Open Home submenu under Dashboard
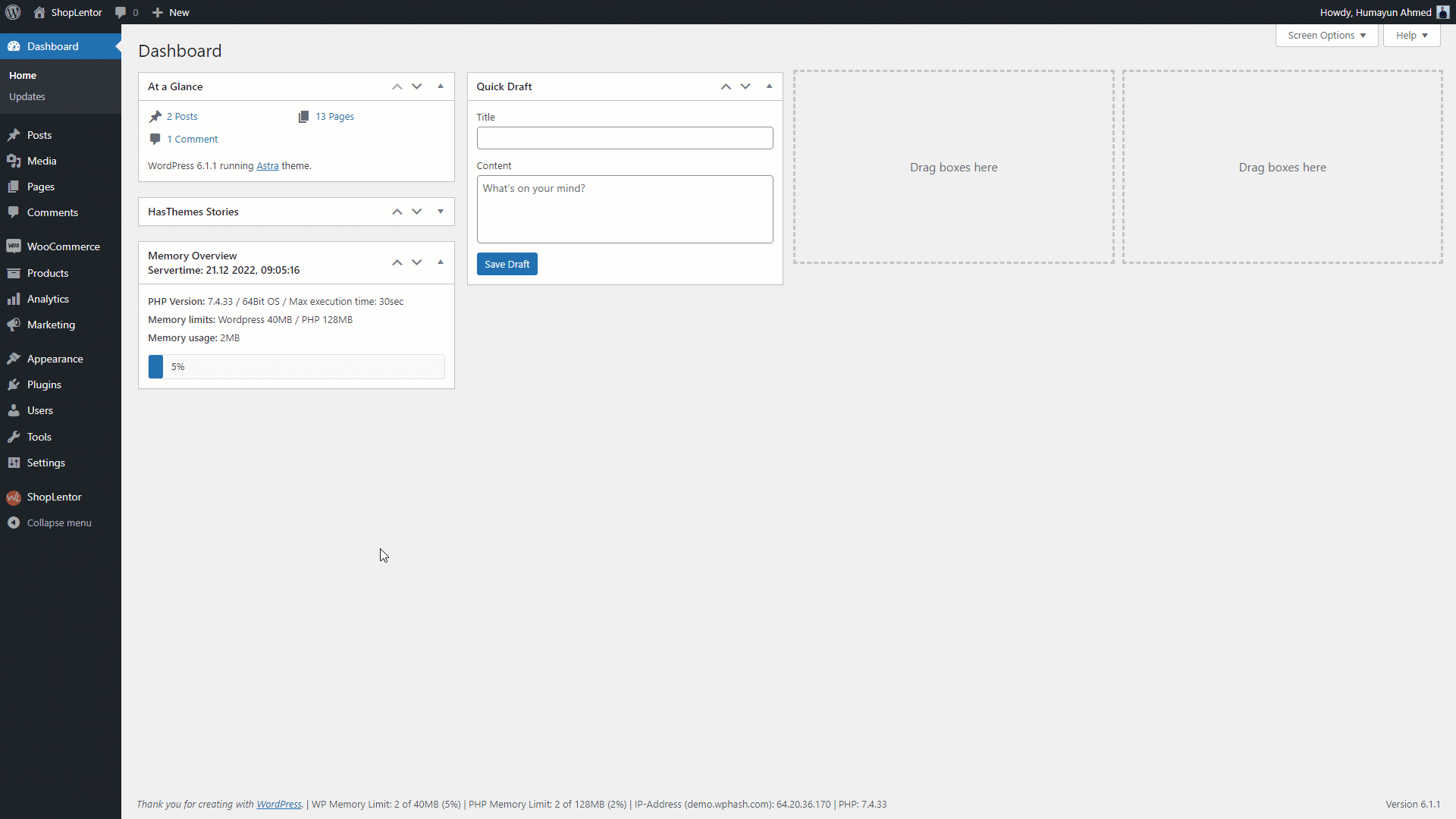 click(x=23, y=75)
